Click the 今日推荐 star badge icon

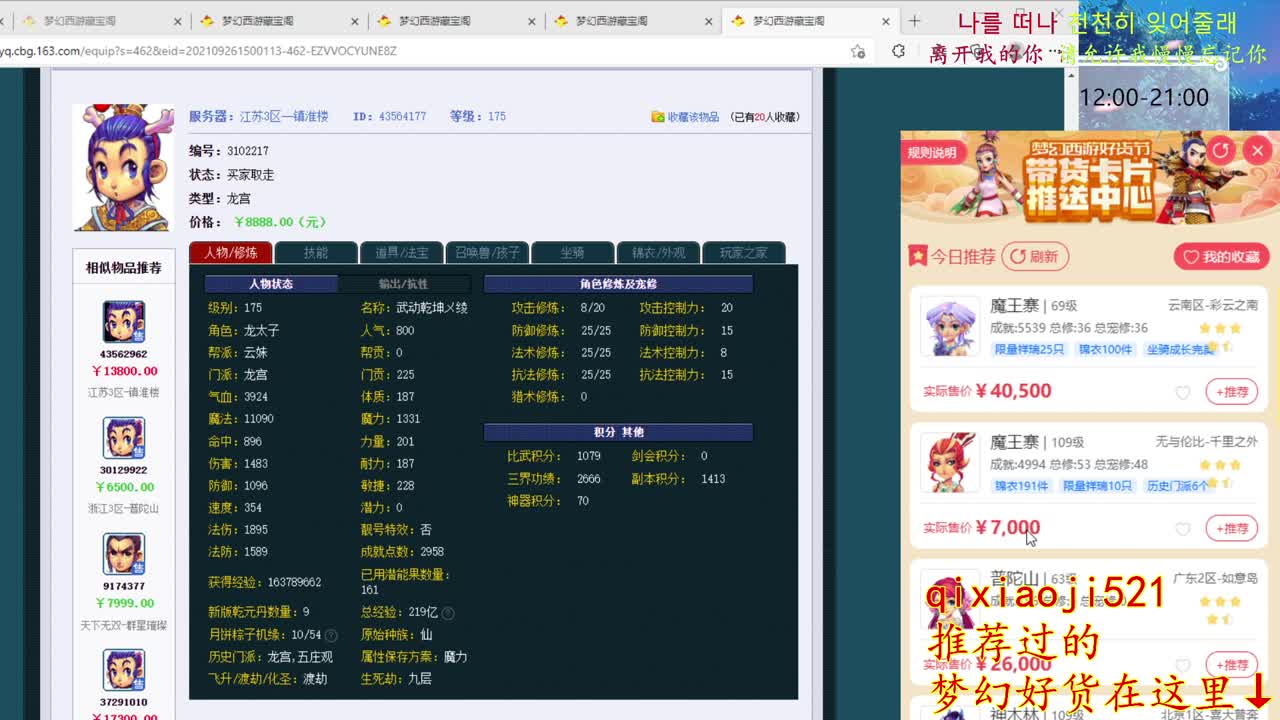tap(917, 257)
